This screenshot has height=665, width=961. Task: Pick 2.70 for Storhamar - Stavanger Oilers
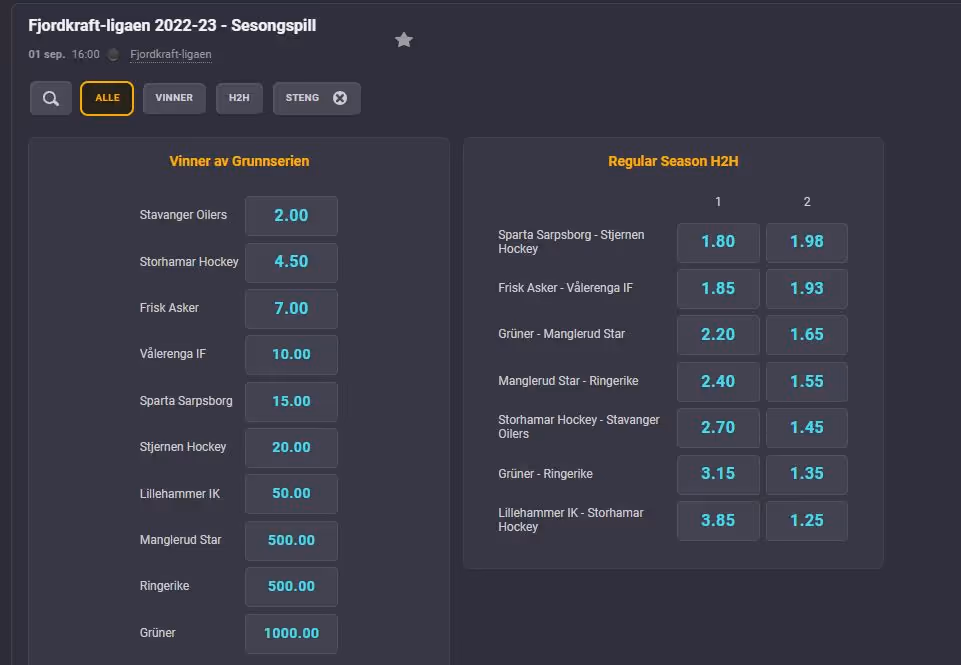point(718,428)
